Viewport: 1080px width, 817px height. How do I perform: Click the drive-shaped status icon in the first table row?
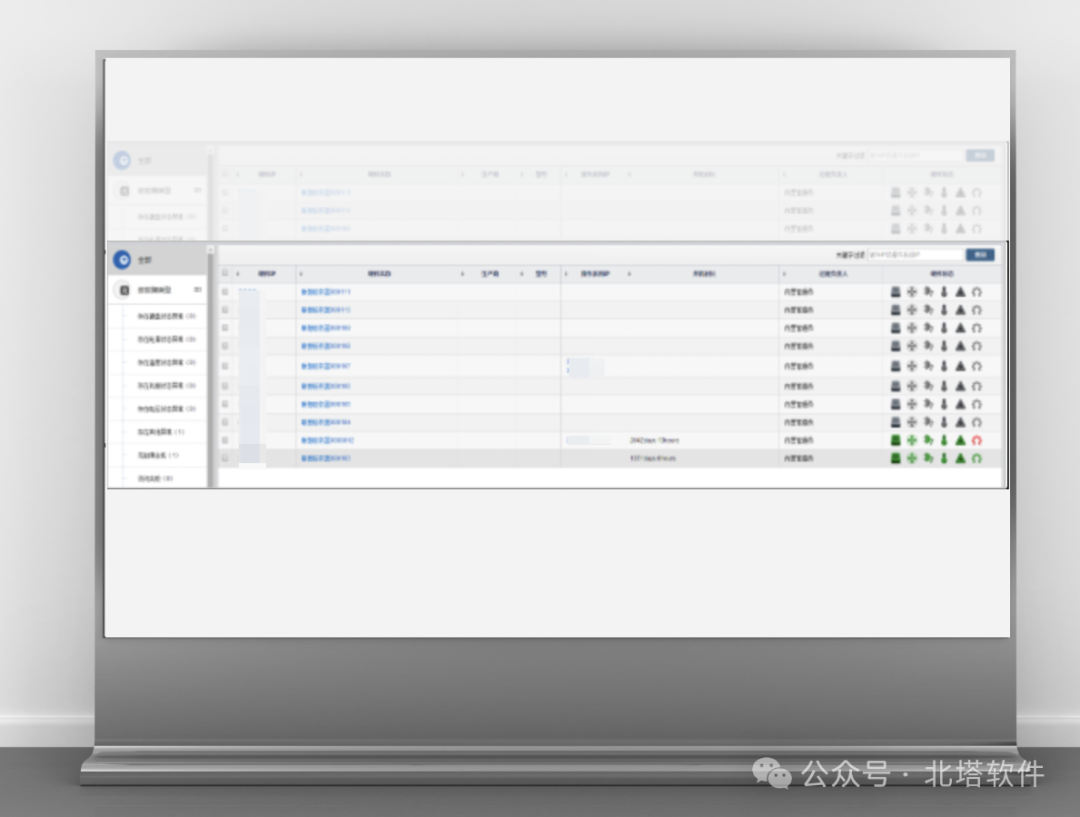(x=895, y=292)
